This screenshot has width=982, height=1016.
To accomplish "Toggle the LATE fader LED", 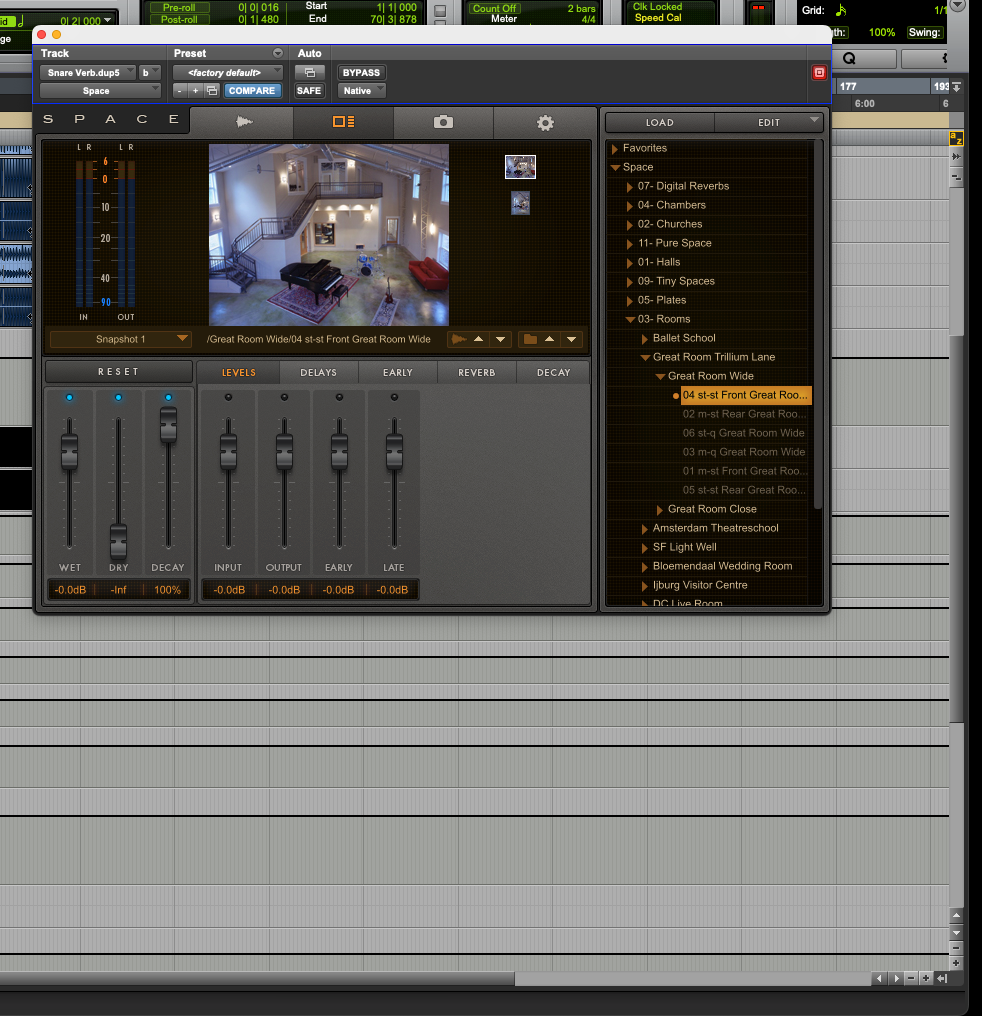I will pyautogui.click(x=394, y=397).
